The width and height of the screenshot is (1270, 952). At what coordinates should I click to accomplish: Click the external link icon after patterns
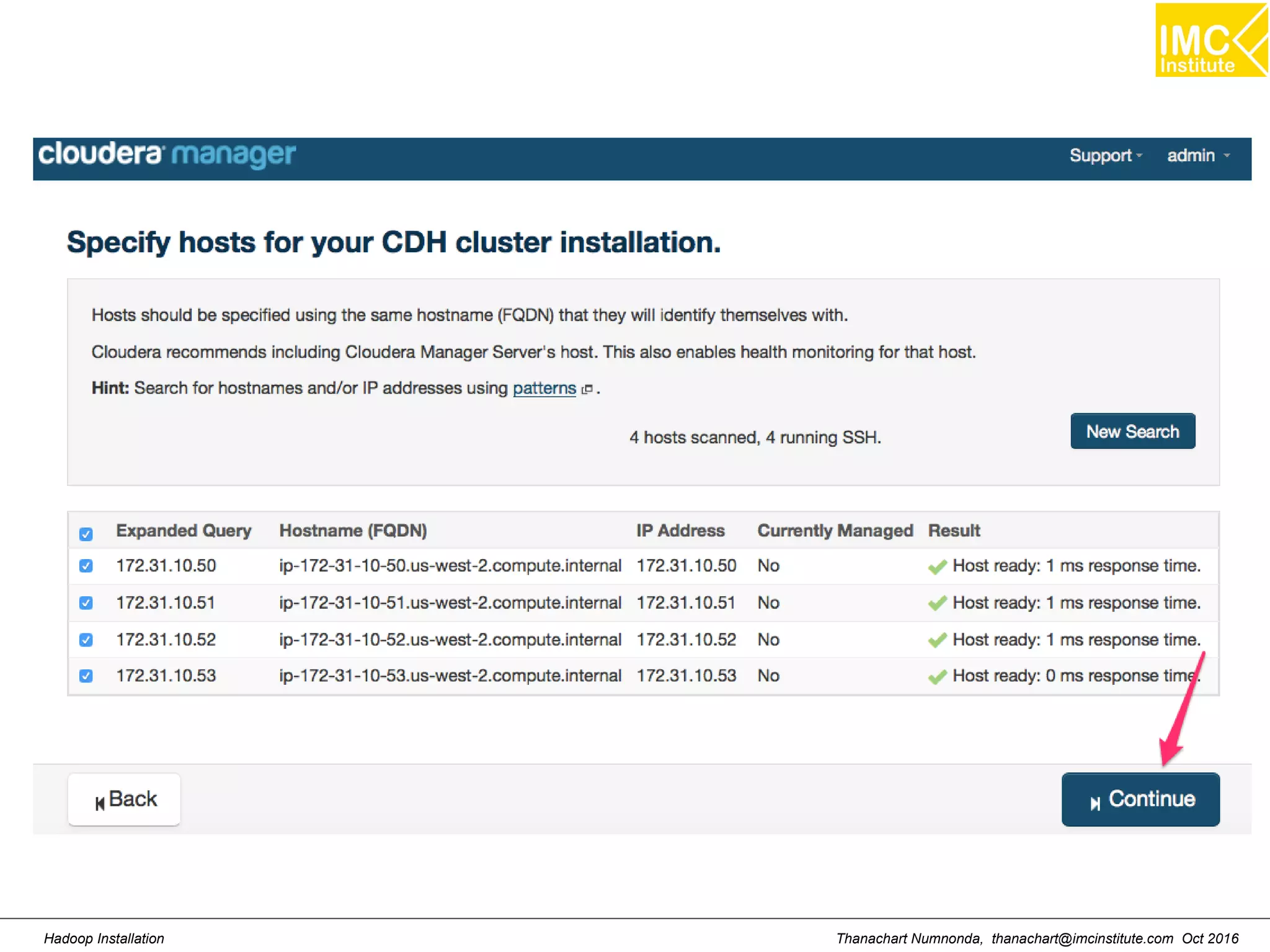click(587, 389)
